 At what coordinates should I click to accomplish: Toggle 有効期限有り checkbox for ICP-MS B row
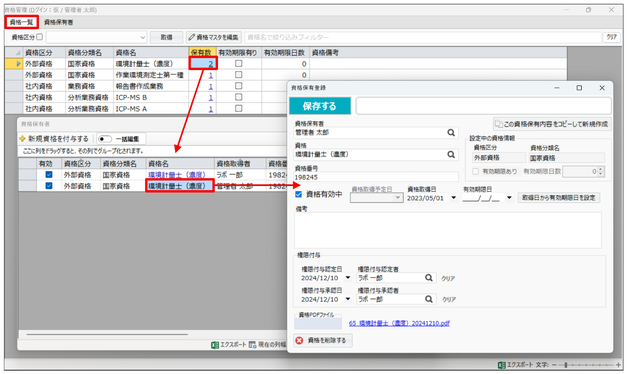tap(239, 97)
